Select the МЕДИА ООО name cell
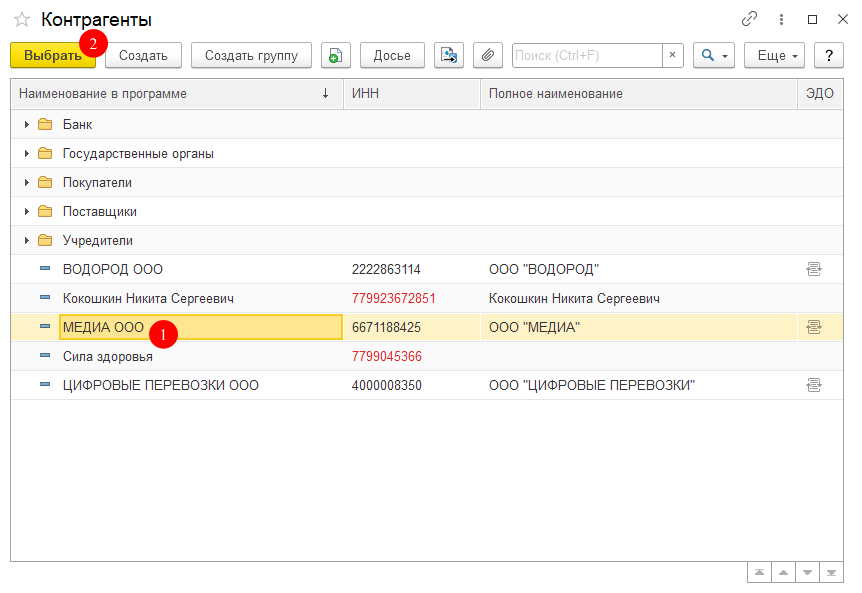The image size is (862, 593). pyautogui.click(x=201, y=328)
